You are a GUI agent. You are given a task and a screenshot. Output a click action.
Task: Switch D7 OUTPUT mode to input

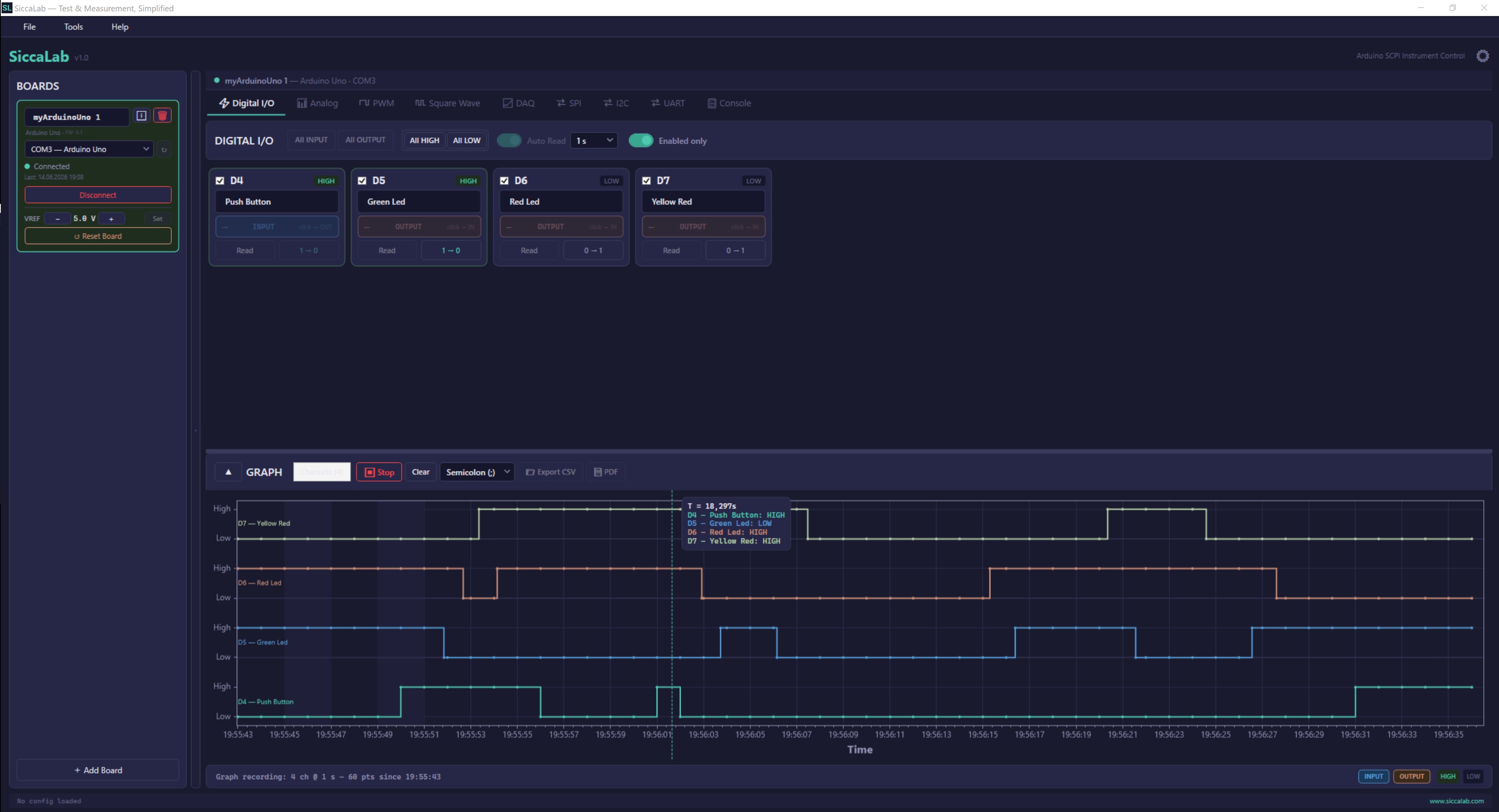click(x=703, y=227)
